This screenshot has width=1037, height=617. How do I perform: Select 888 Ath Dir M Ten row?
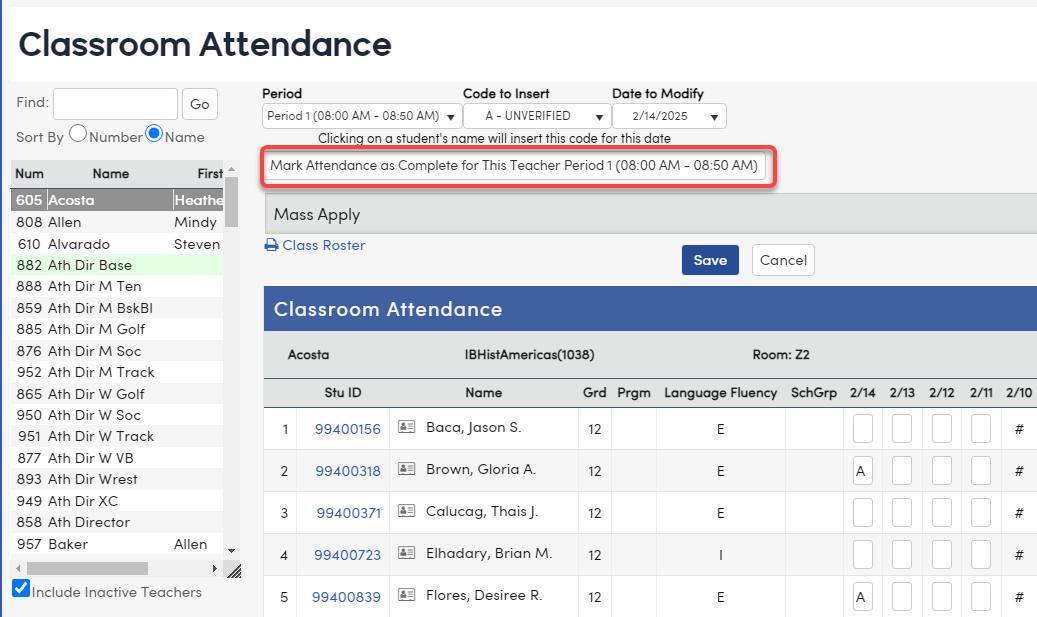coord(117,286)
